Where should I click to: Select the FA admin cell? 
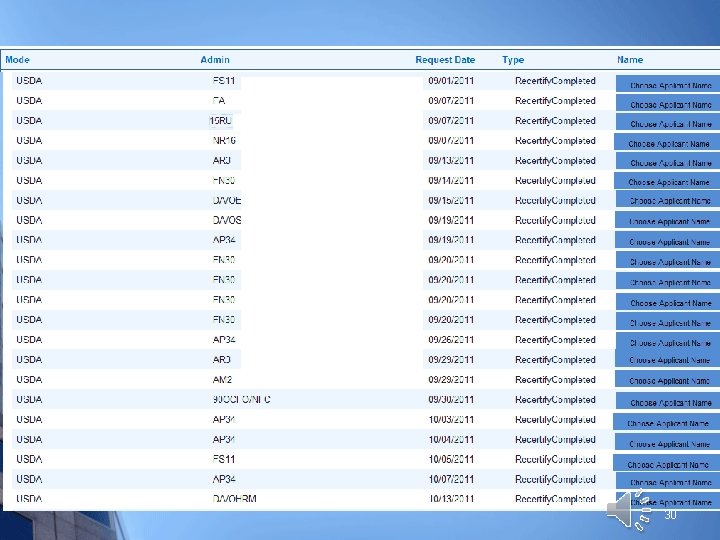tap(219, 101)
